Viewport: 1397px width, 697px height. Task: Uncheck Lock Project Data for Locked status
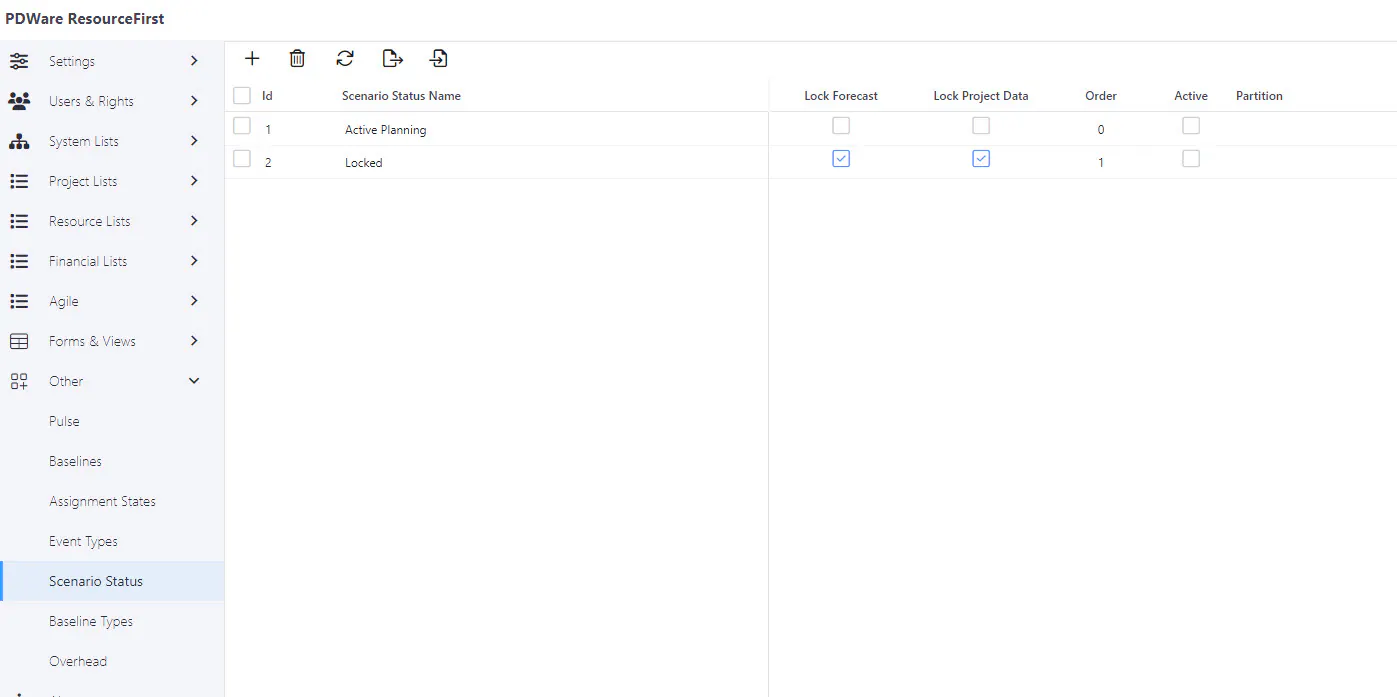981,159
